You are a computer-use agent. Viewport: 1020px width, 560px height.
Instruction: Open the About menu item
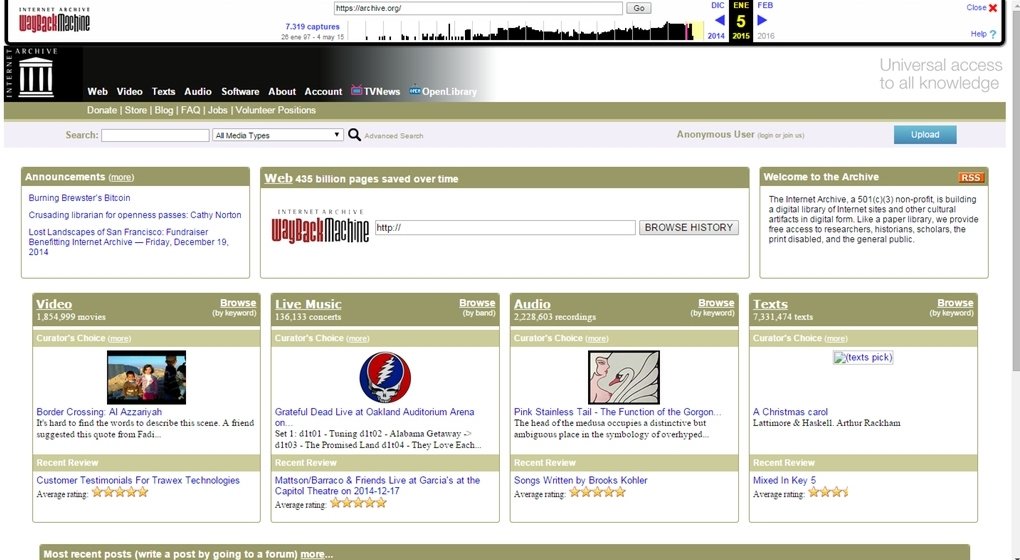[x=282, y=92]
